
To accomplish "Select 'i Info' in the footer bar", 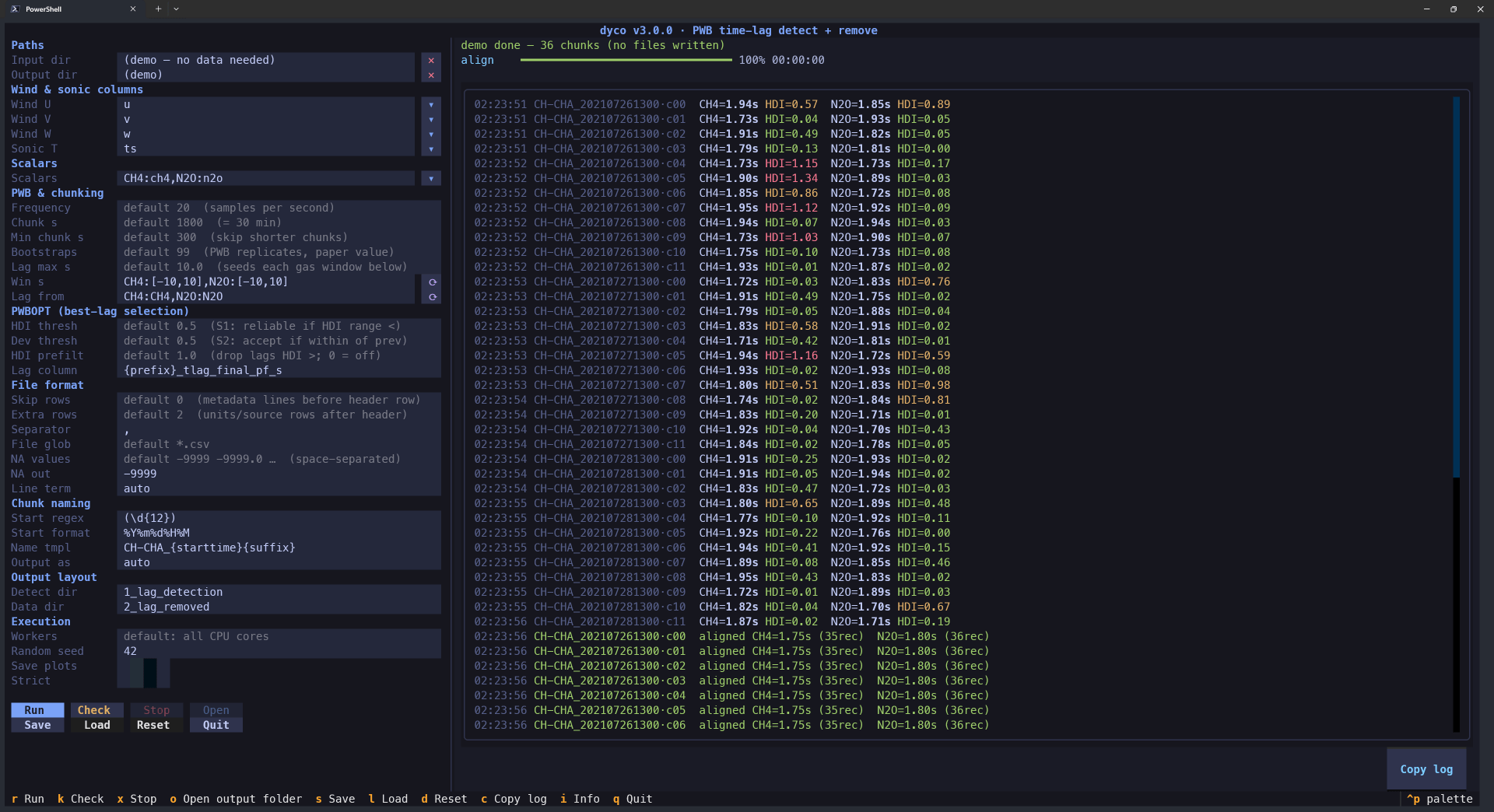I will click(x=580, y=799).
